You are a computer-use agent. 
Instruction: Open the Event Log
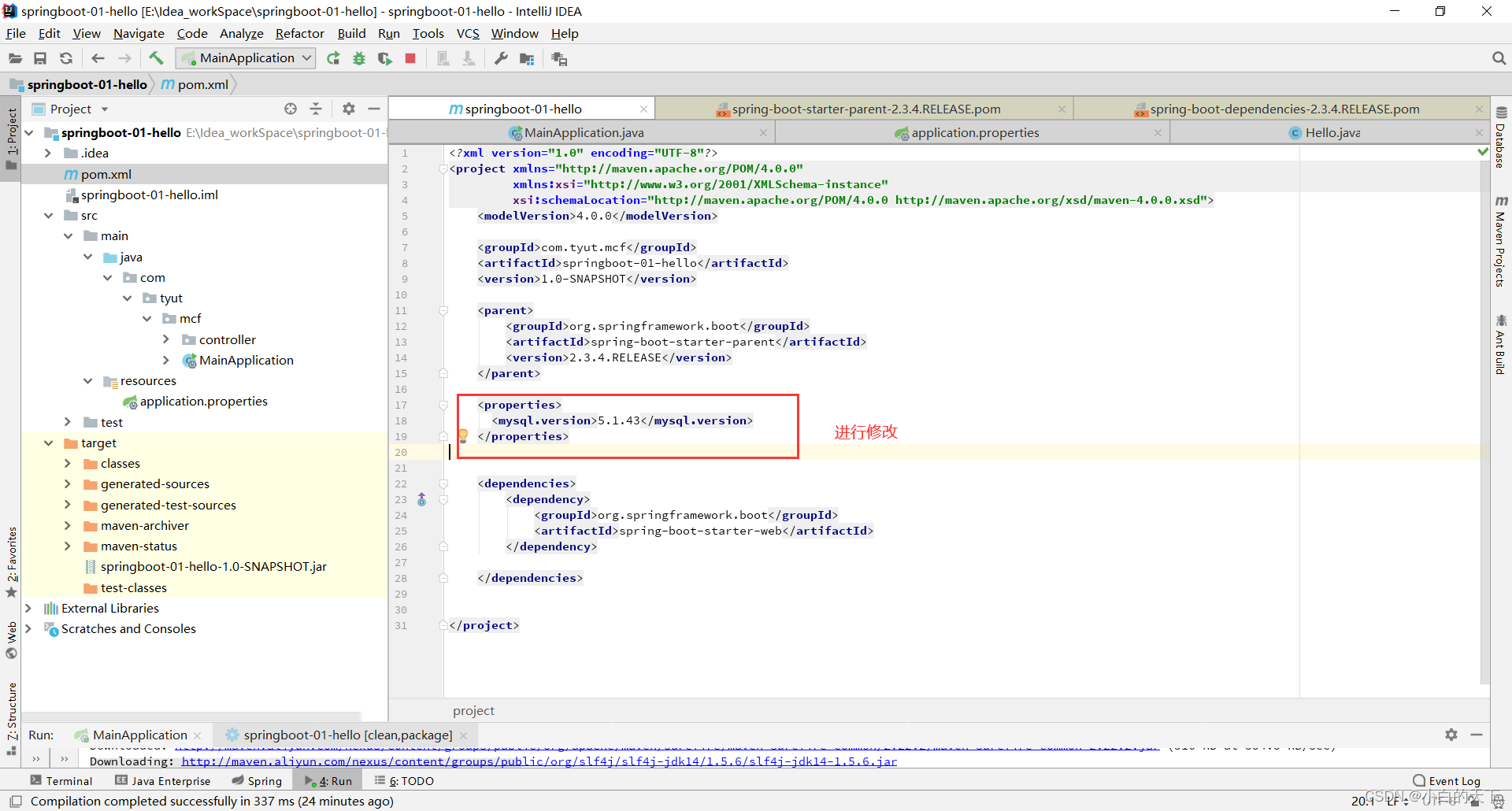[1447, 781]
